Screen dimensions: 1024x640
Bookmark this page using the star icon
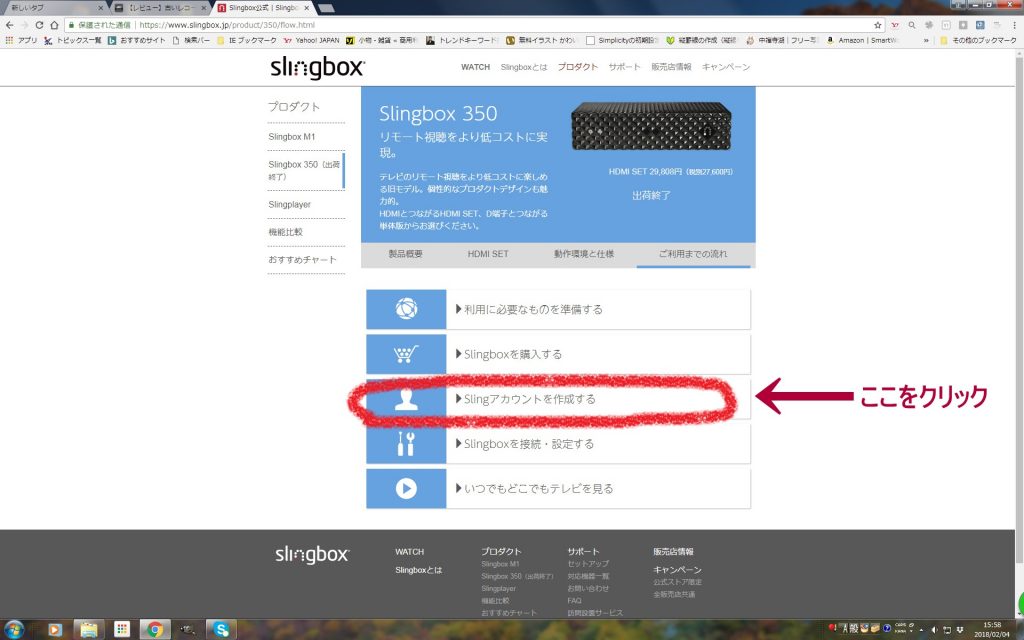(877, 25)
